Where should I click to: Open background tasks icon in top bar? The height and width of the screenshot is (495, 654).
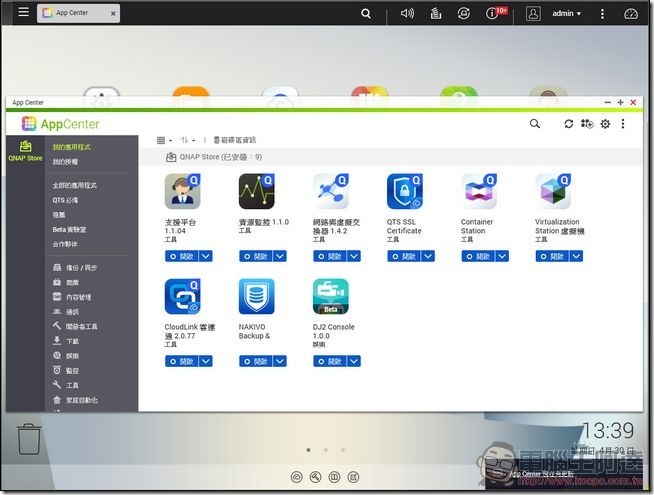(x=436, y=13)
